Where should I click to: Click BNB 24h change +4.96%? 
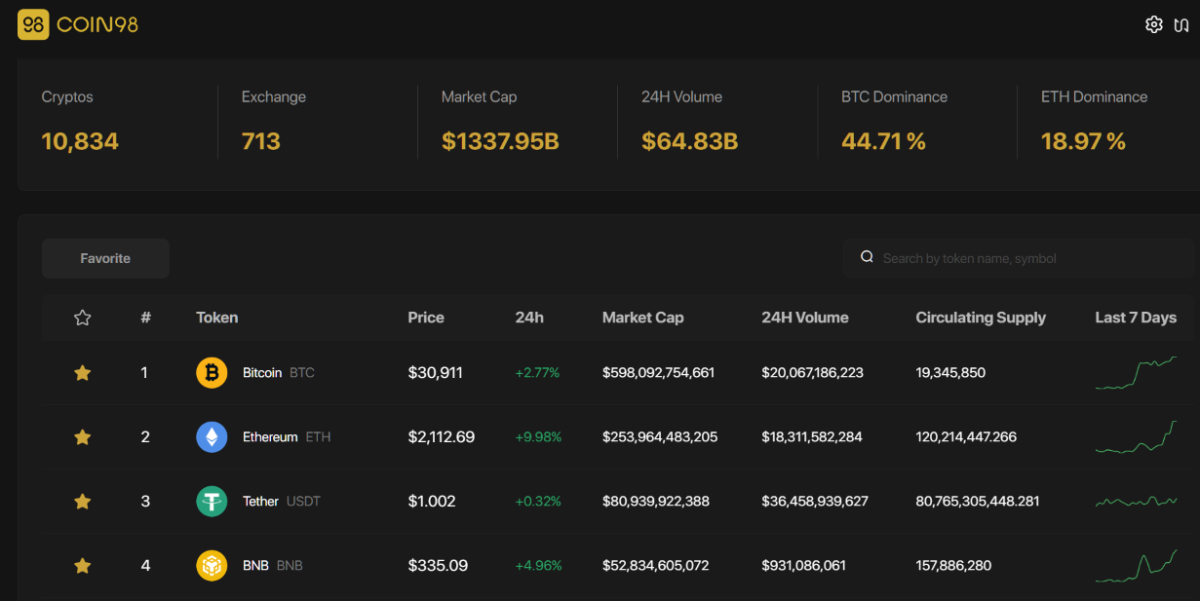[x=538, y=566]
